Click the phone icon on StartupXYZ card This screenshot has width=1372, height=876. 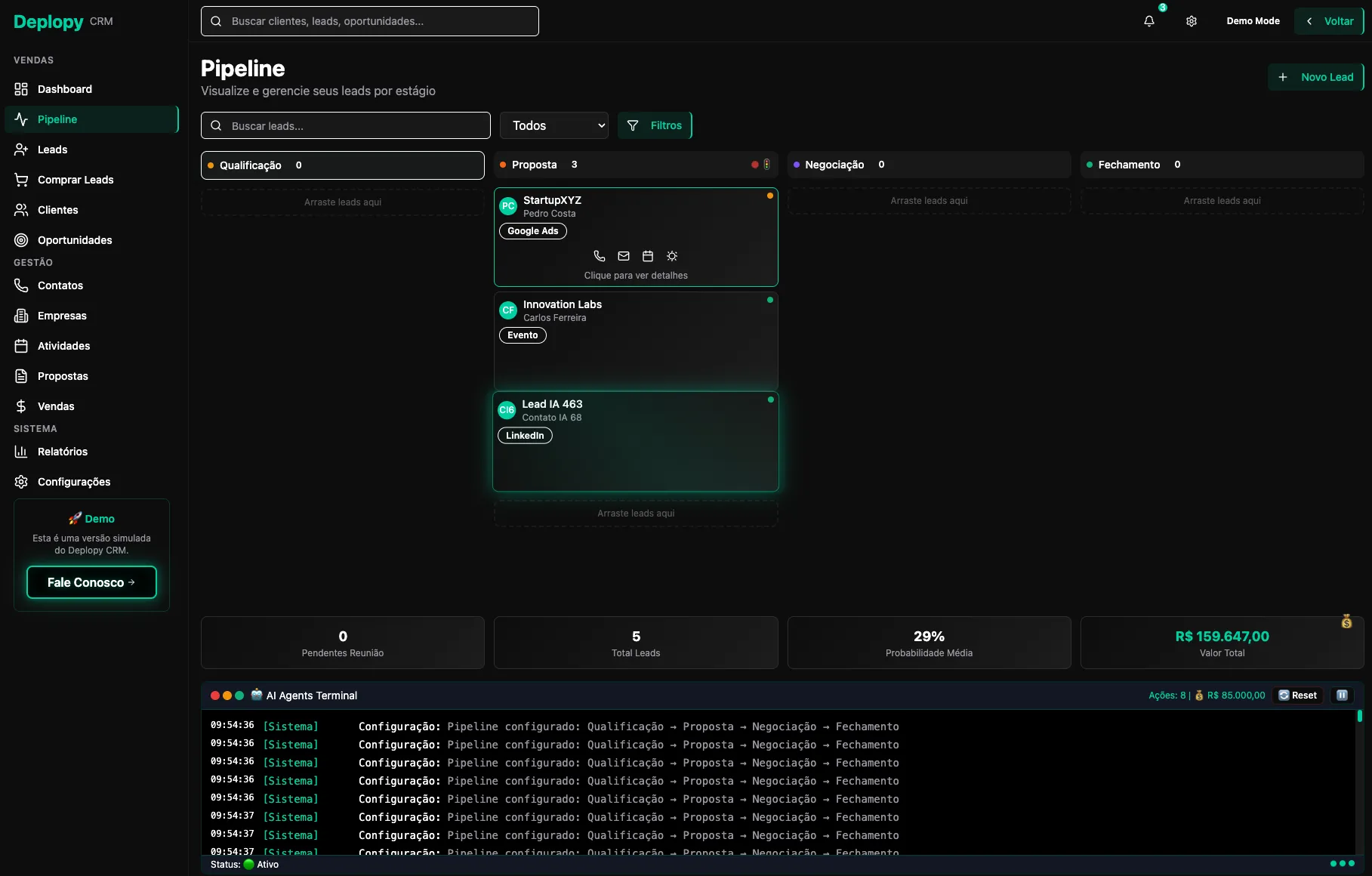coord(600,256)
